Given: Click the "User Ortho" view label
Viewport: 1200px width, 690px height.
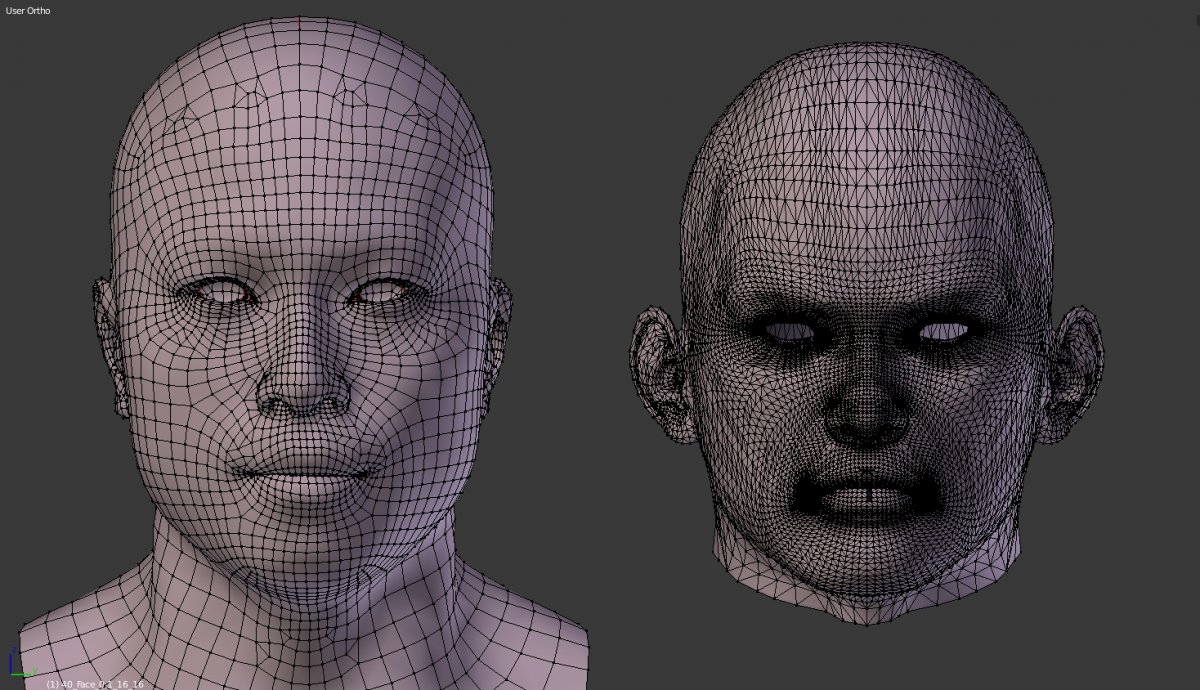Looking at the screenshot, I should [x=28, y=10].
